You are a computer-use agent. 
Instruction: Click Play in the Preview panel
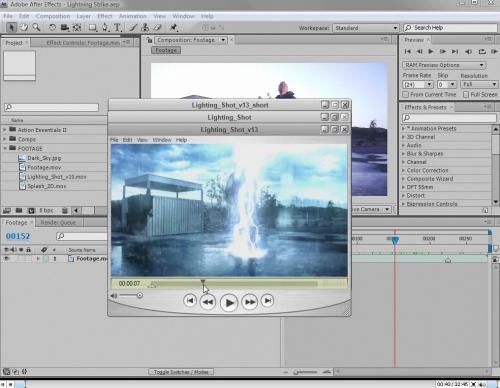pyautogui.click(x=431, y=51)
